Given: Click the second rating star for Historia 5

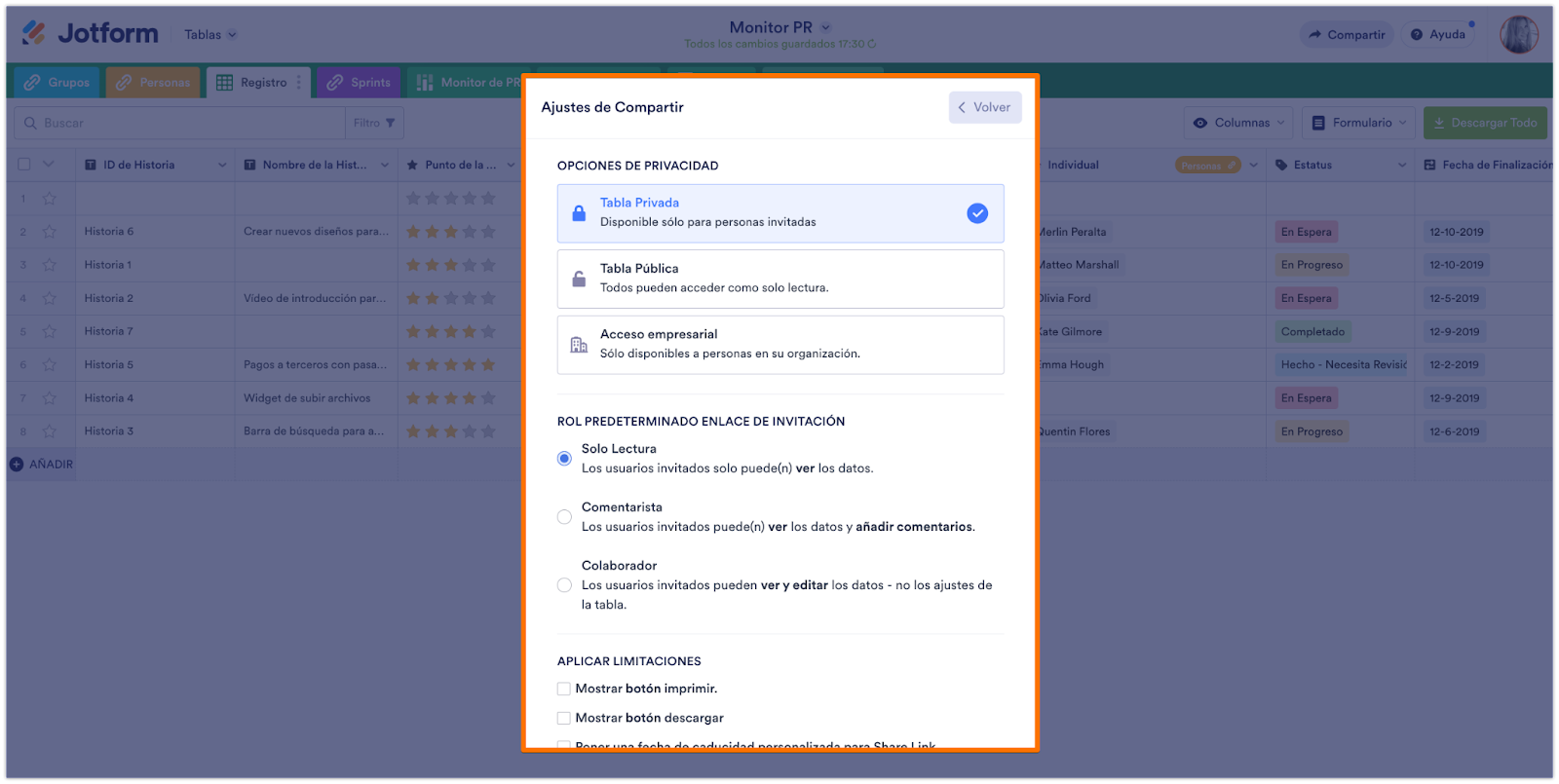Looking at the screenshot, I should pyautogui.click(x=432, y=364).
